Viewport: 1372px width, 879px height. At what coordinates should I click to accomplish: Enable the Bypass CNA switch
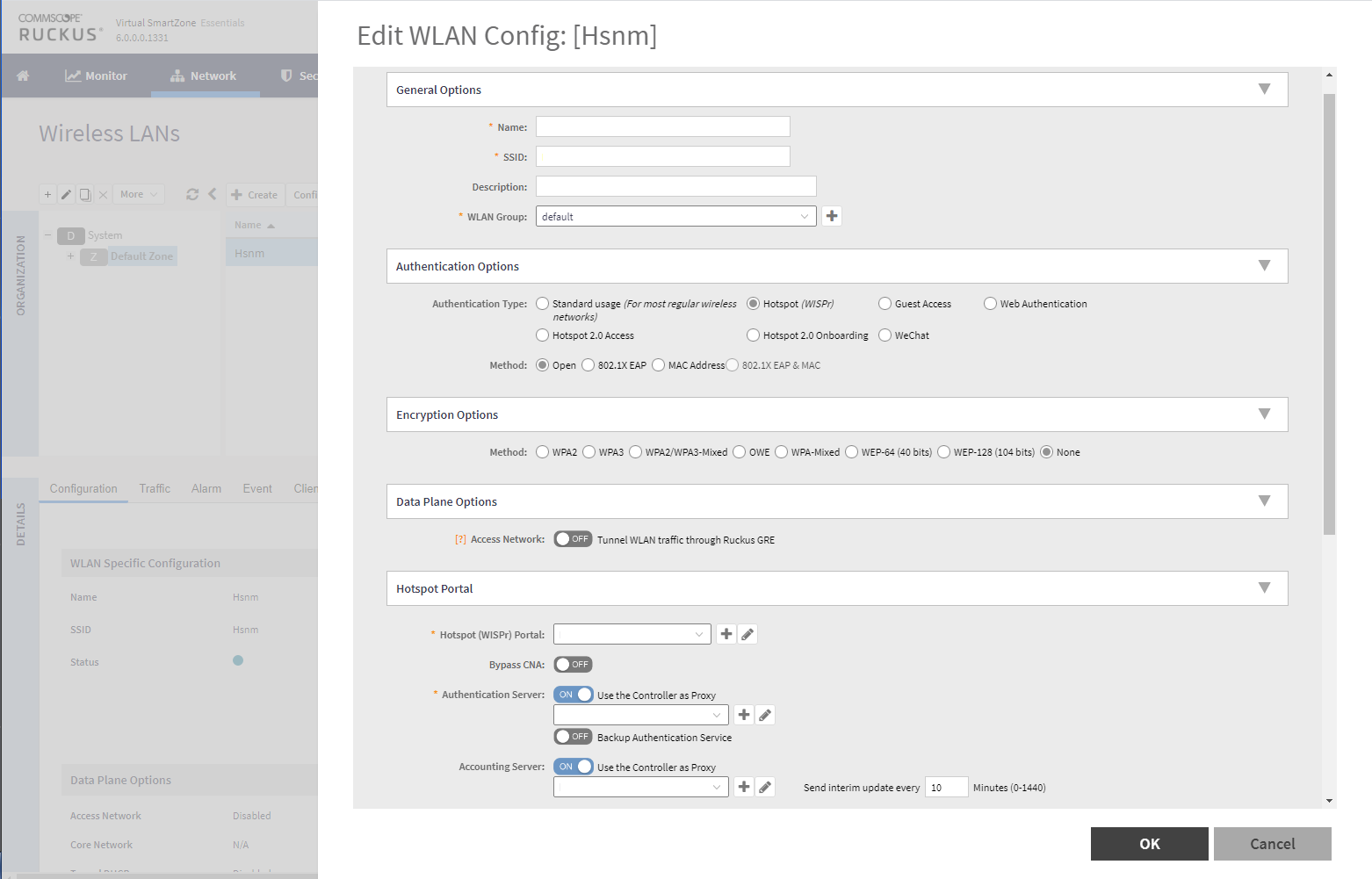click(573, 665)
